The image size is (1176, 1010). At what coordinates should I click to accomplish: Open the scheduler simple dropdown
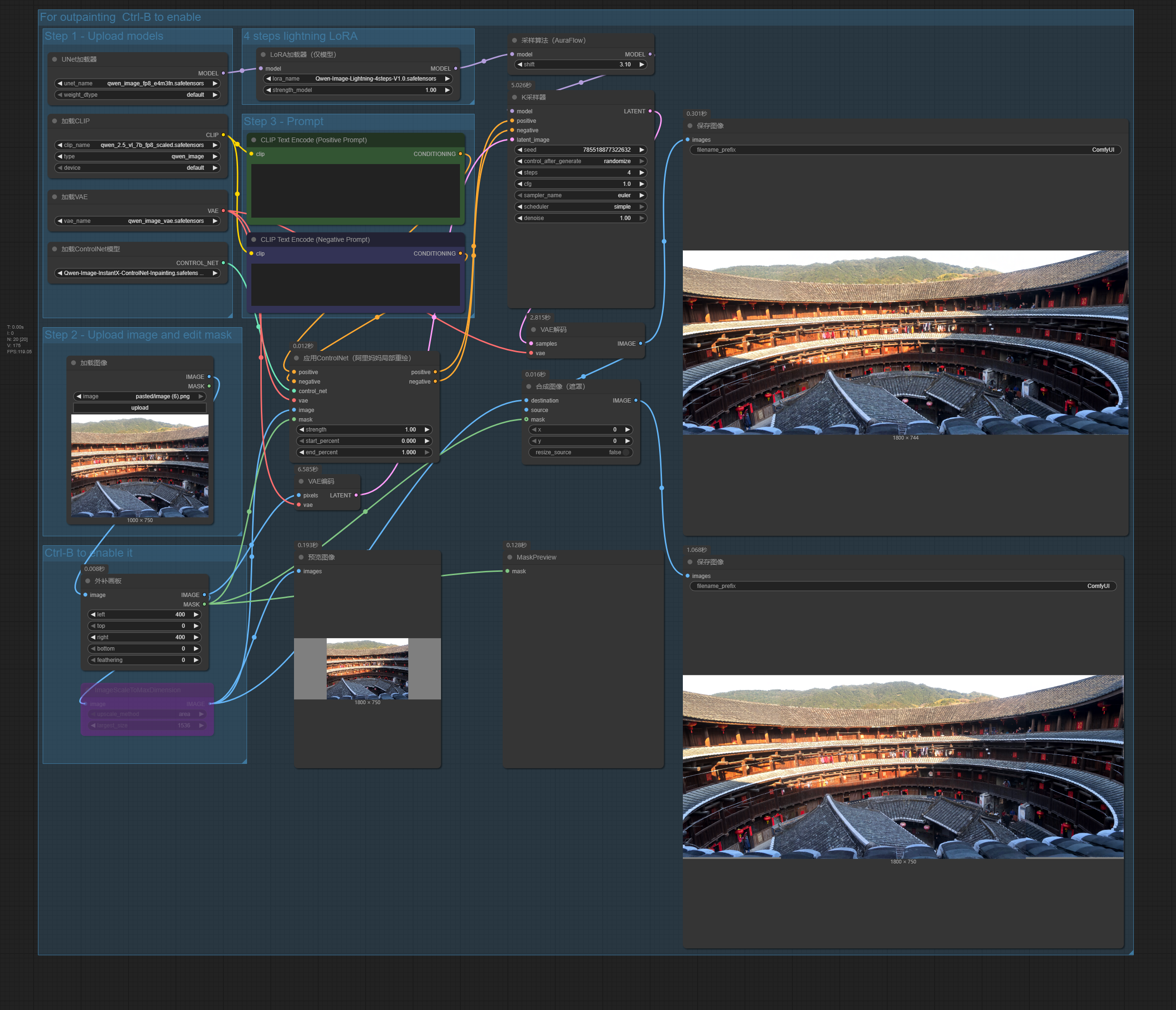coord(580,207)
